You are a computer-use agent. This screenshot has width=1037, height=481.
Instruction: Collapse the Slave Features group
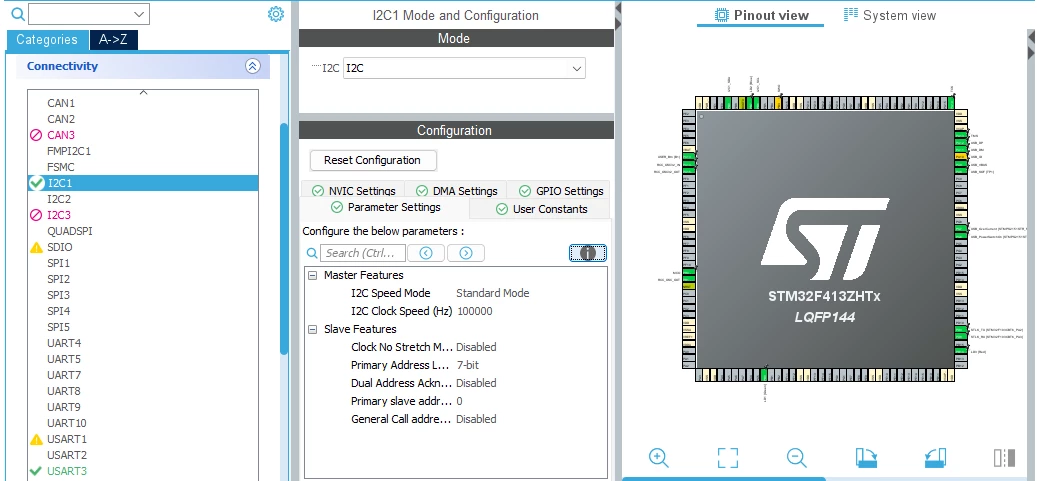pyautogui.click(x=313, y=329)
